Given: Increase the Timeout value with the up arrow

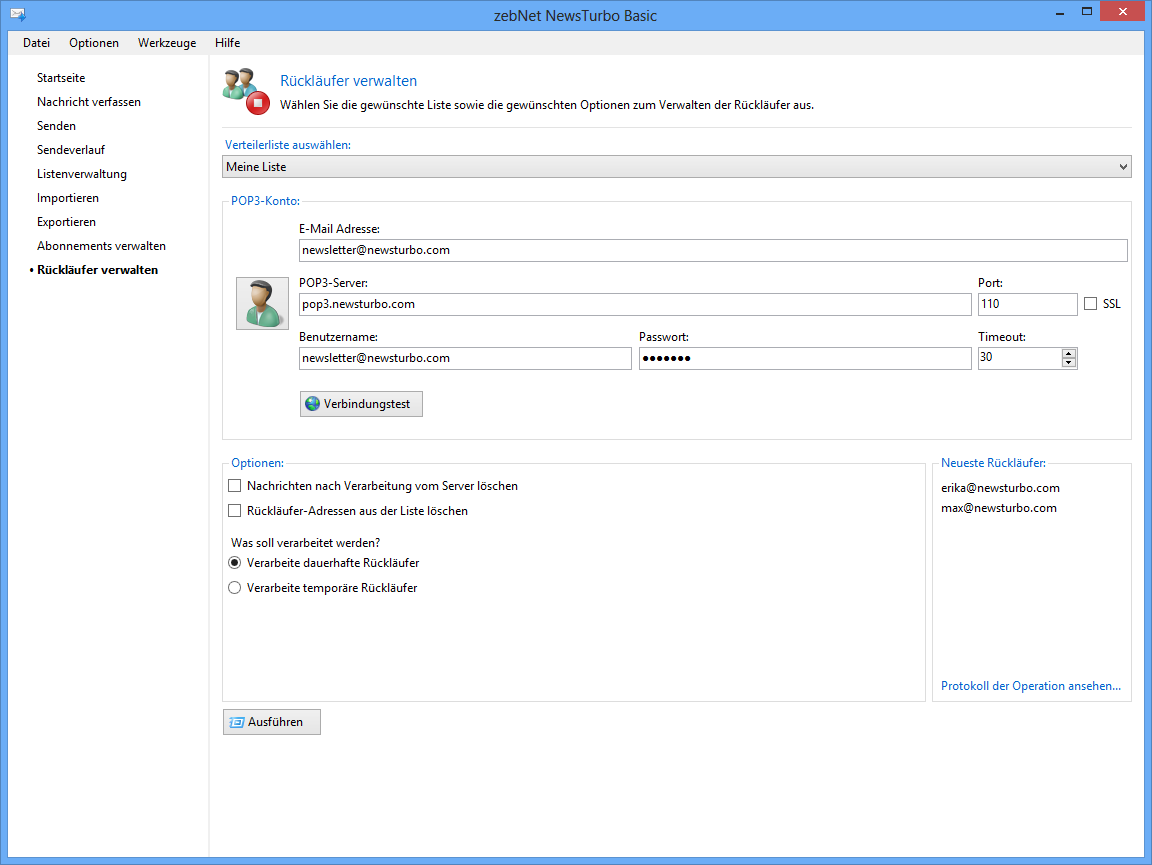Looking at the screenshot, I should pyautogui.click(x=1069, y=353).
